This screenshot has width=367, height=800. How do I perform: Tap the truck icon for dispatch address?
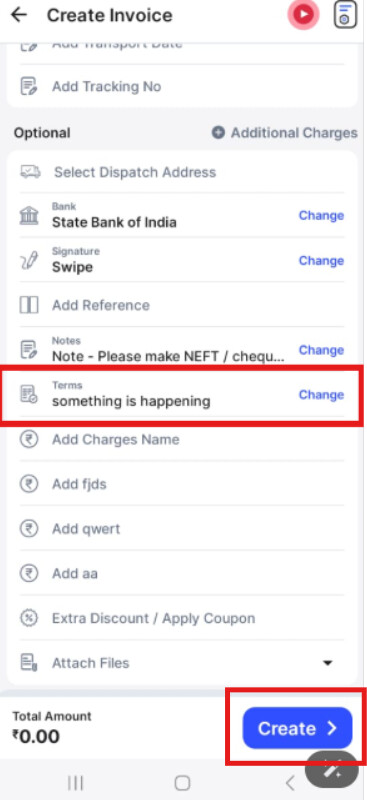point(30,172)
